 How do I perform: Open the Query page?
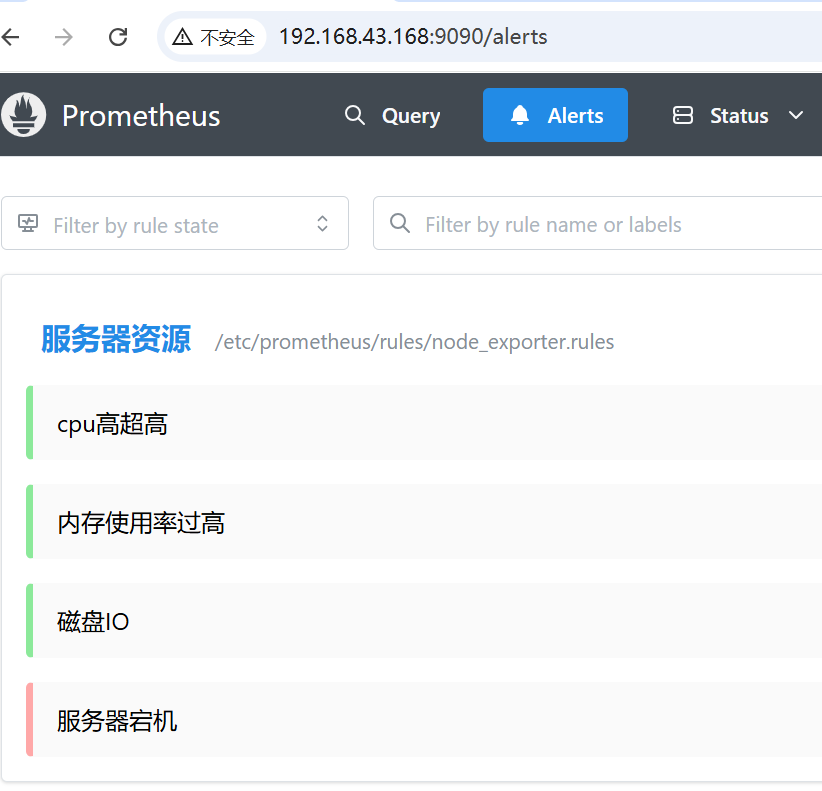click(x=393, y=115)
